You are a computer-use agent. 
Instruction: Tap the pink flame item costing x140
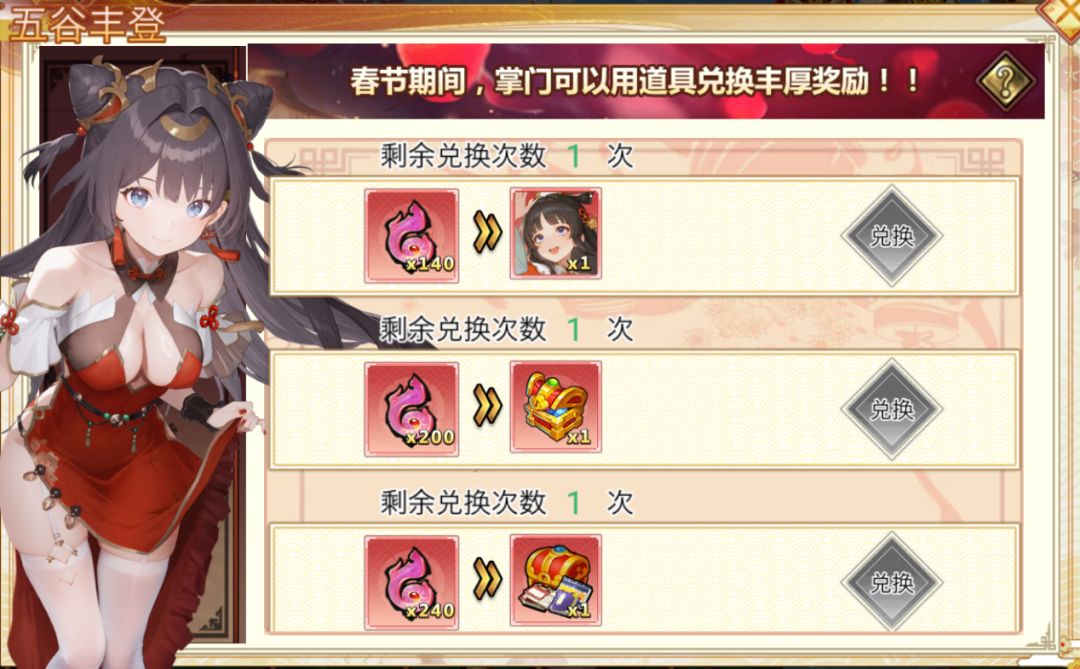pos(411,236)
